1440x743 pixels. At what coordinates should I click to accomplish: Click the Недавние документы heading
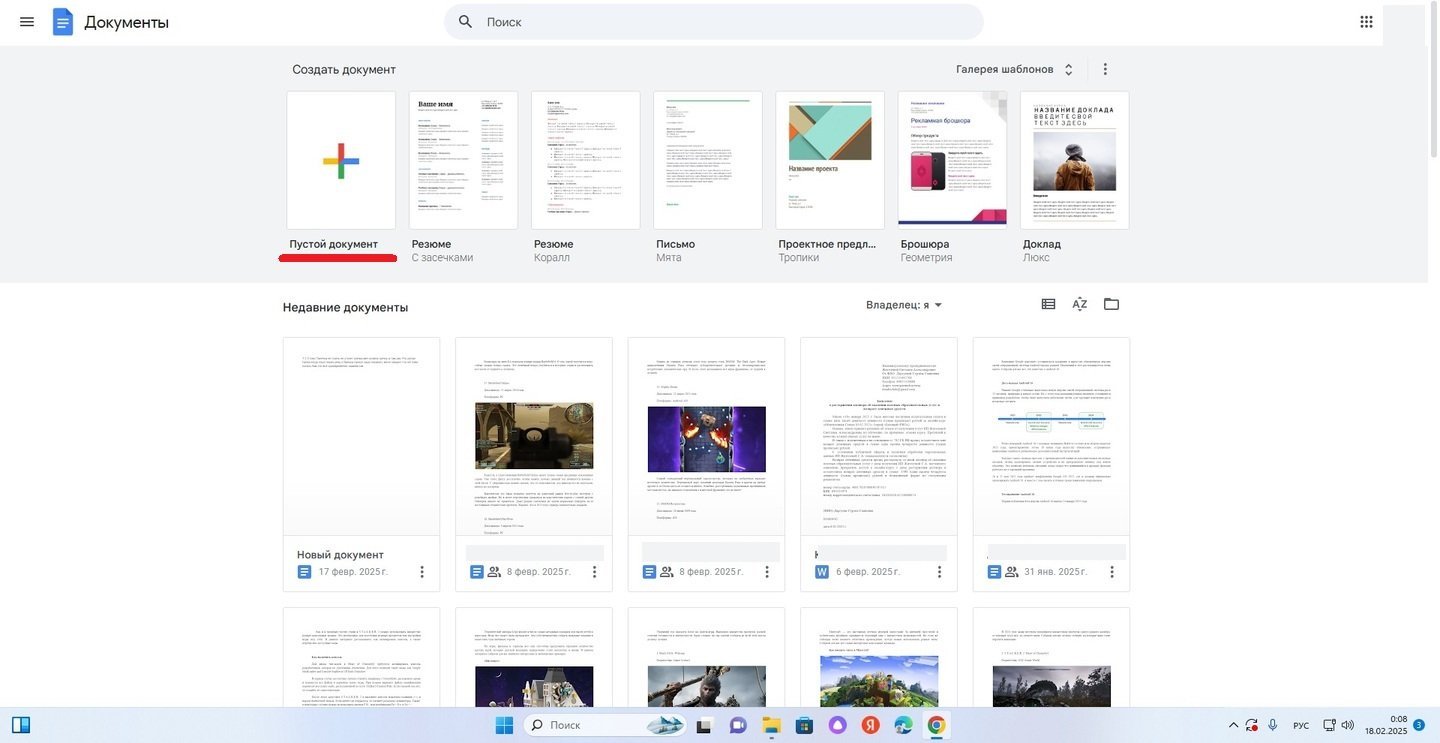345,307
